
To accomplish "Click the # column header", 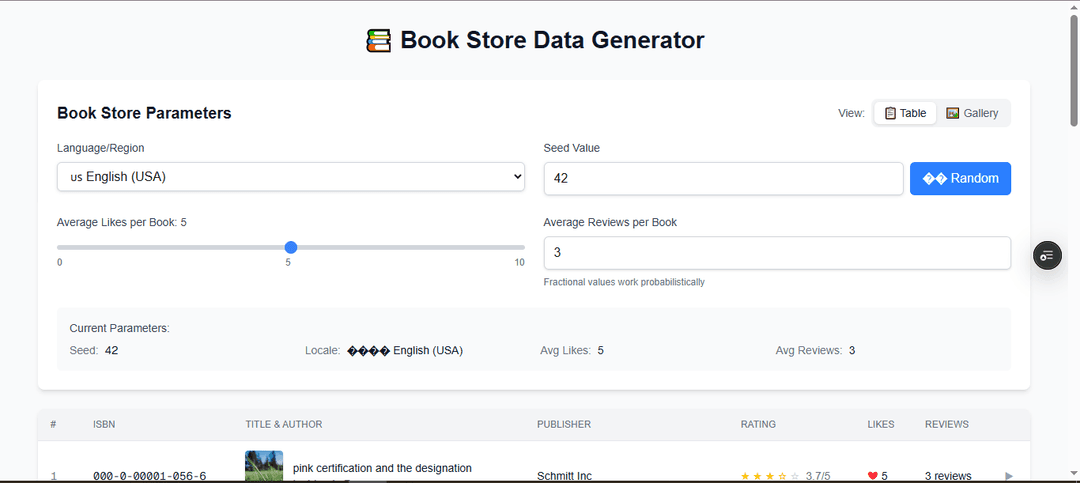I will 53,424.
